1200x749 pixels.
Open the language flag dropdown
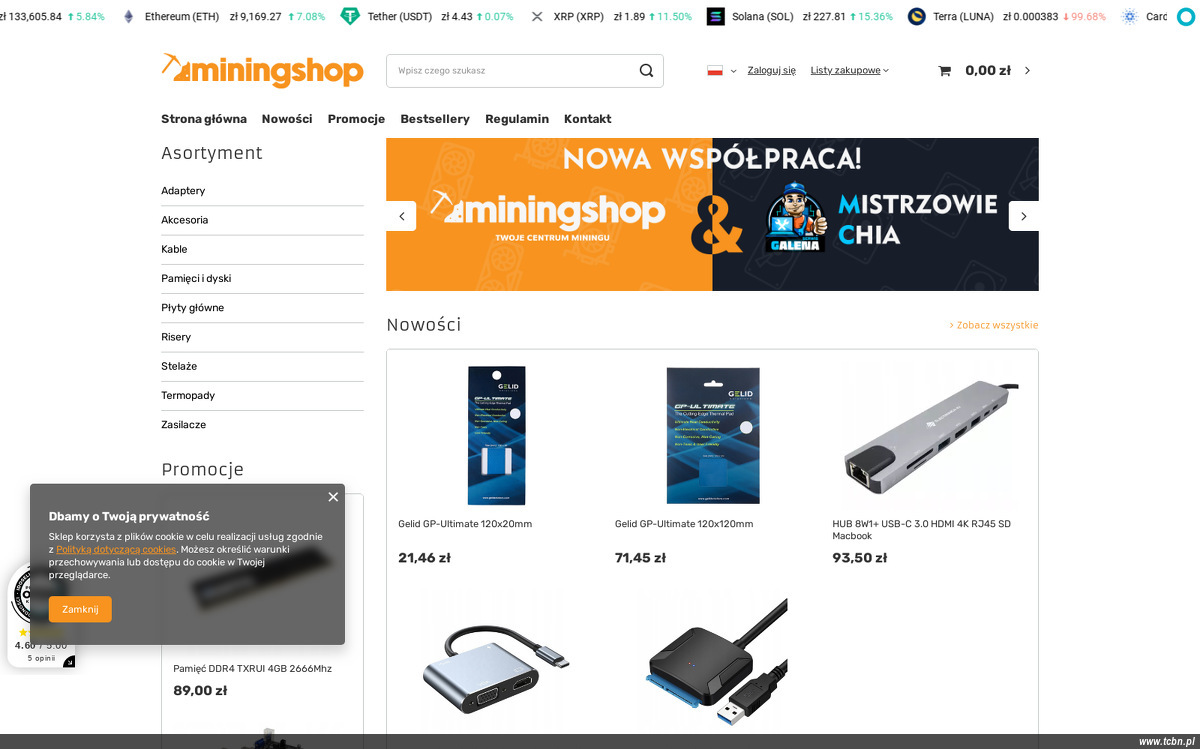click(x=722, y=71)
